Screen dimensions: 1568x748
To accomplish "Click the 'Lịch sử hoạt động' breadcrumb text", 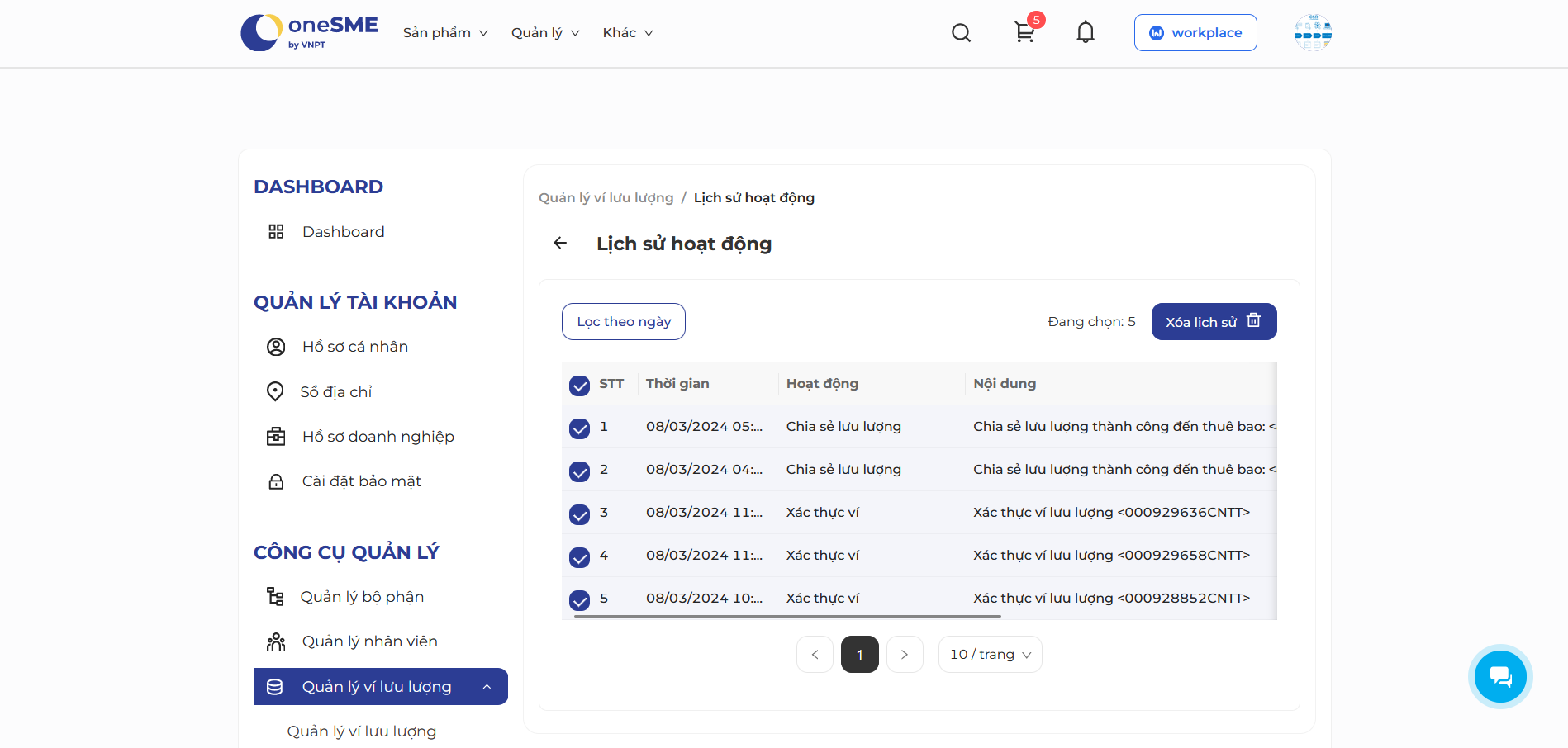I will point(754,197).
